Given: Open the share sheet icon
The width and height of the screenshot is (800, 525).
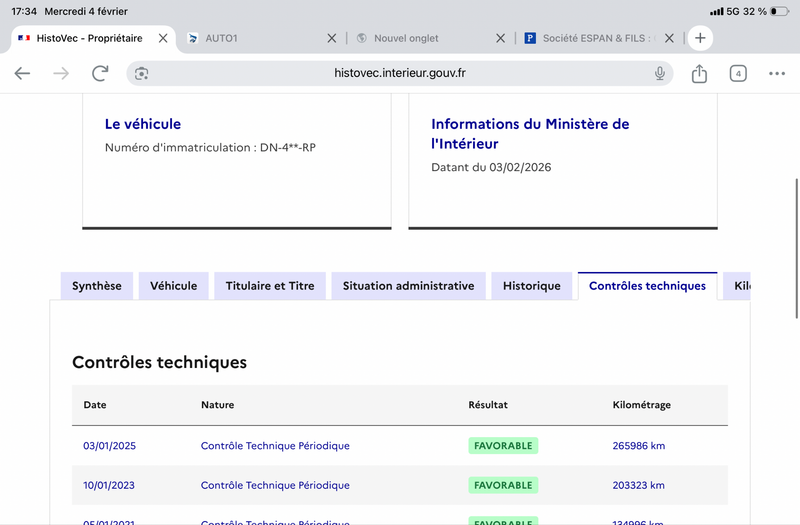Looking at the screenshot, I should [x=699, y=73].
